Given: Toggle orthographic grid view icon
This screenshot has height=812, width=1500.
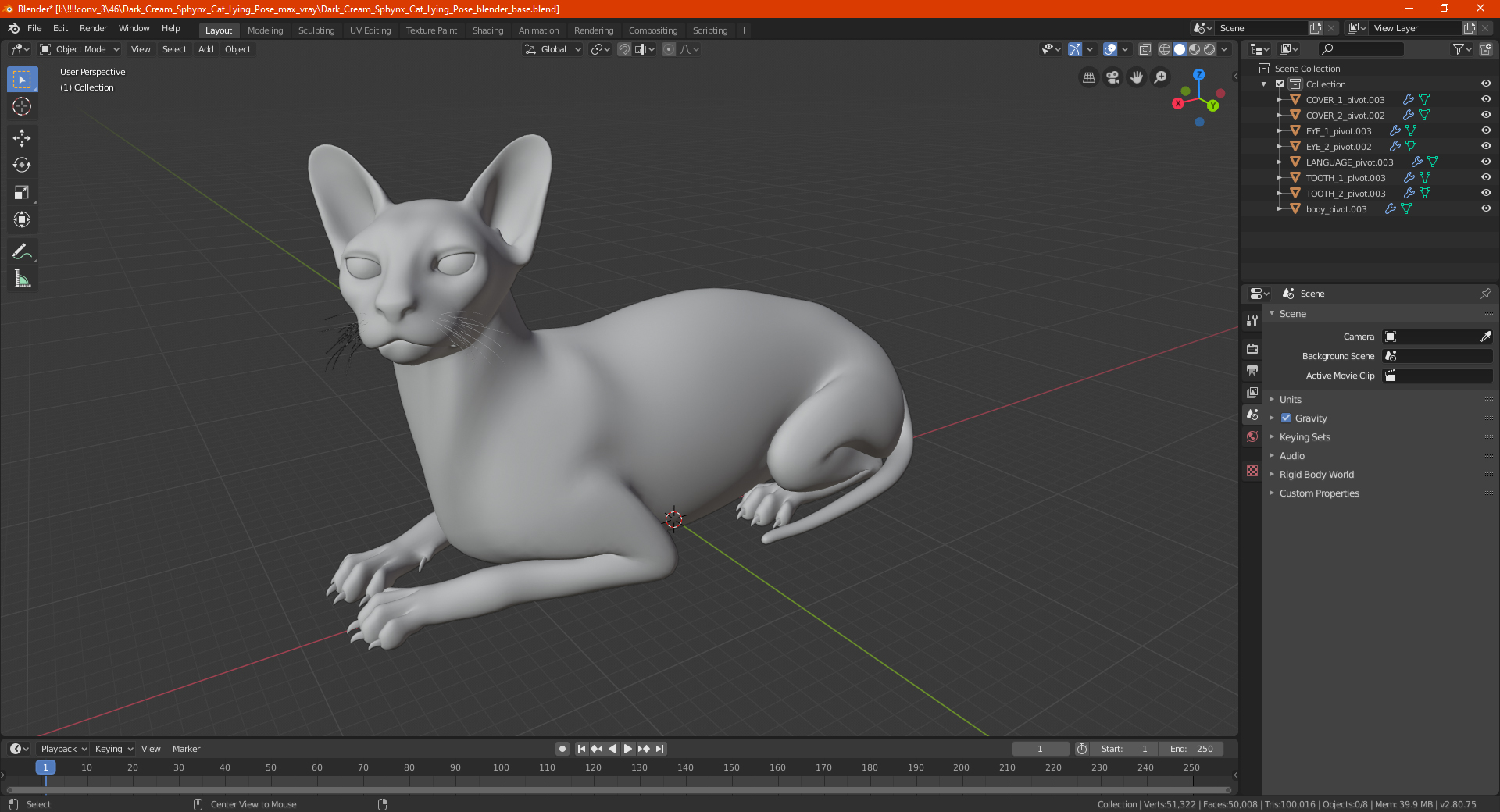Looking at the screenshot, I should pyautogui.click(x=1088, y=77).
